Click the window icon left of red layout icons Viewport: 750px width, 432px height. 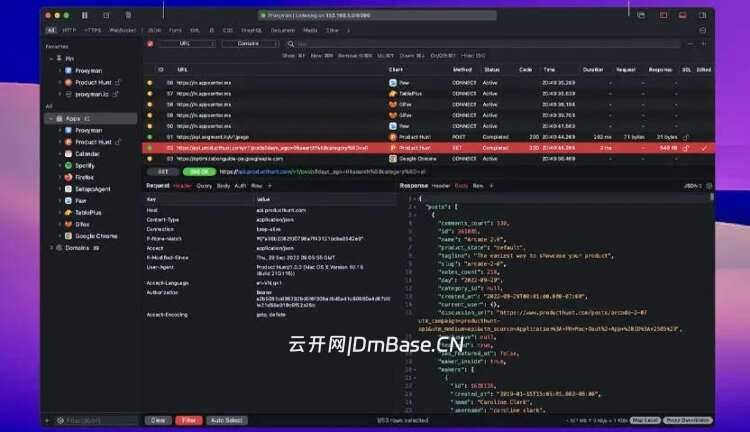(x=641, y=15)
